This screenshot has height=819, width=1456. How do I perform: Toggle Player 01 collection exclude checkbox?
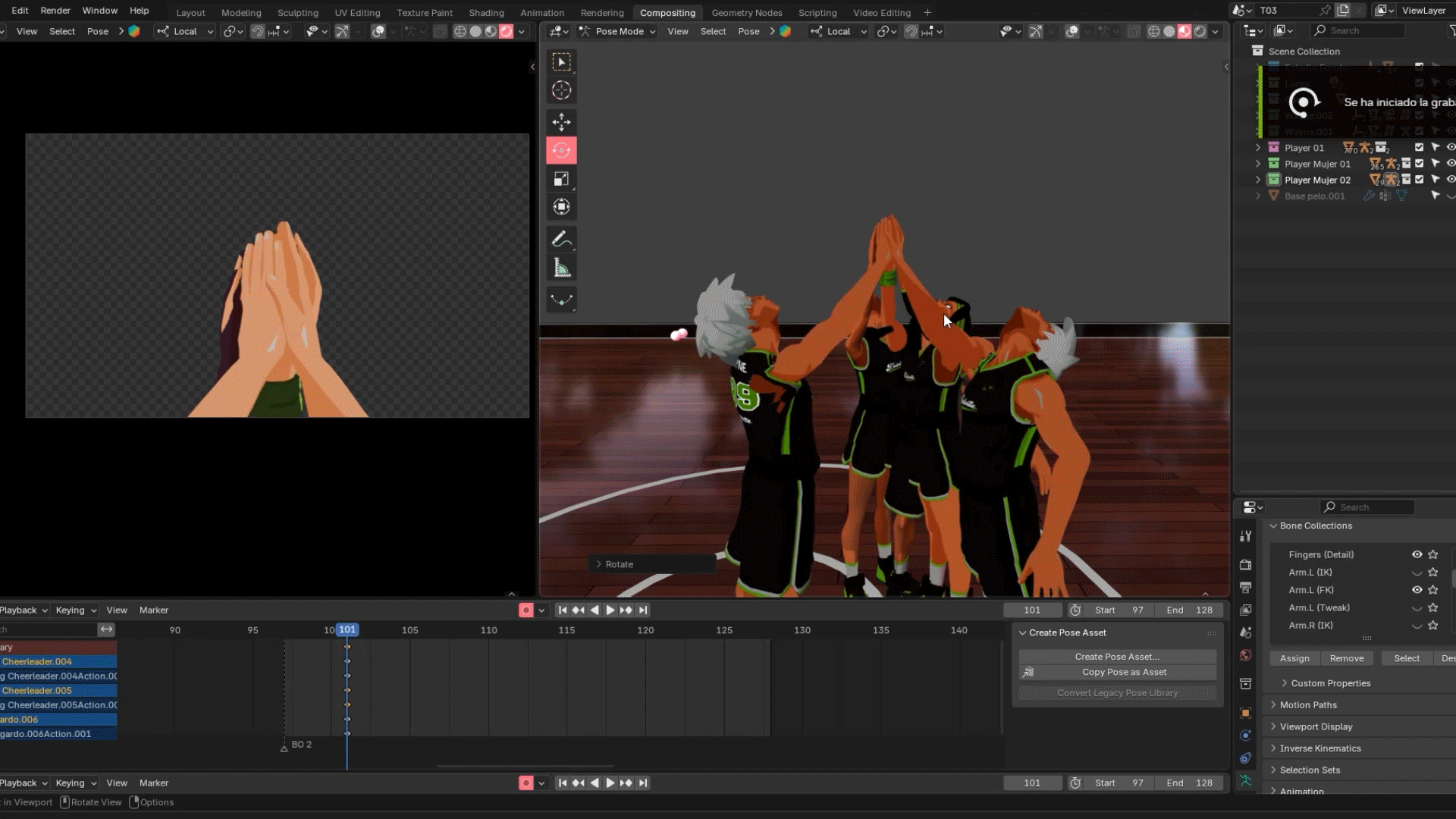coord(1419,148)
